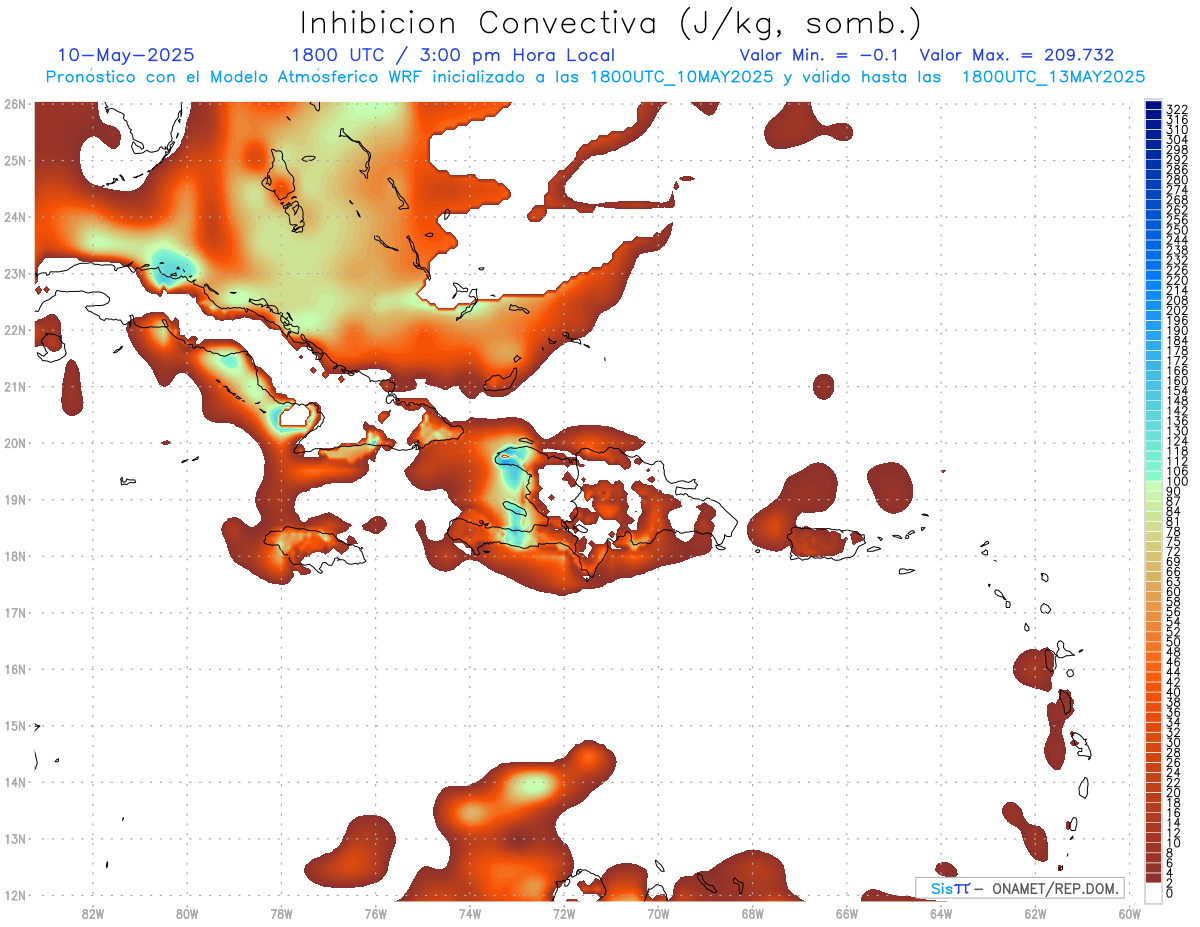The width and height of the screenshot is (1200, 927).
Task: Click the white swatch at the color scale bottom
Action: [1153, 893]
